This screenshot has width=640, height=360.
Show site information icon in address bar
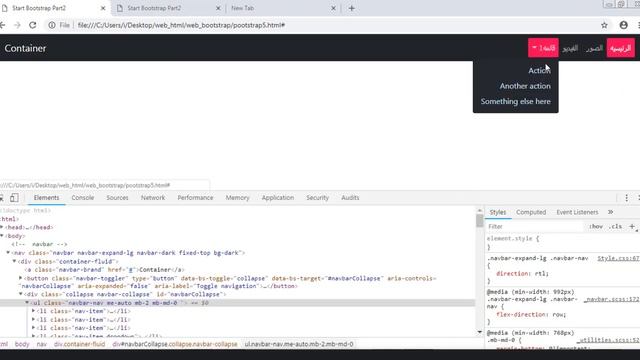(x=52, y=25)
